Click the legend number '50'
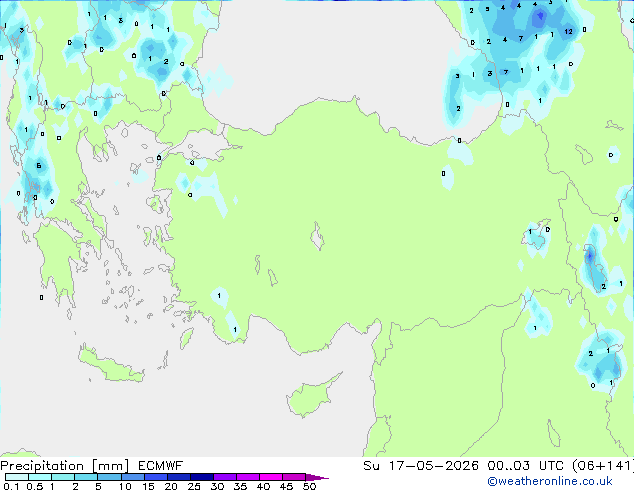 [x=310, y=486]
